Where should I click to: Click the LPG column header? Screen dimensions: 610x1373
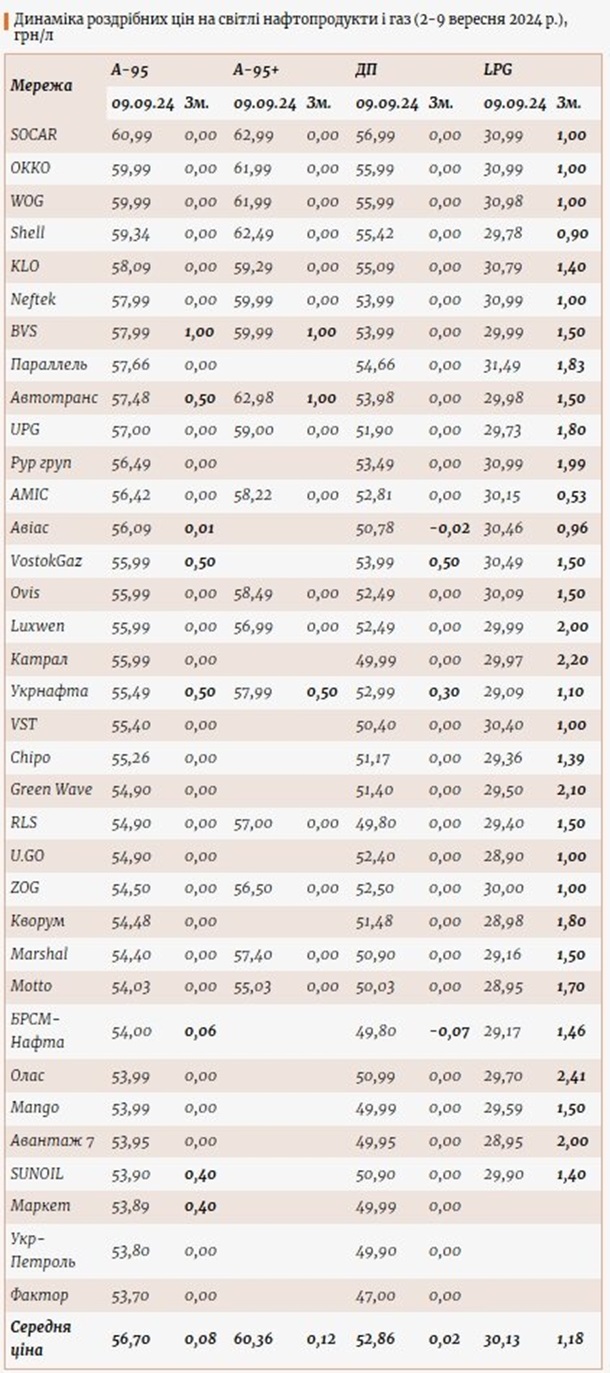tap(496, 70)
